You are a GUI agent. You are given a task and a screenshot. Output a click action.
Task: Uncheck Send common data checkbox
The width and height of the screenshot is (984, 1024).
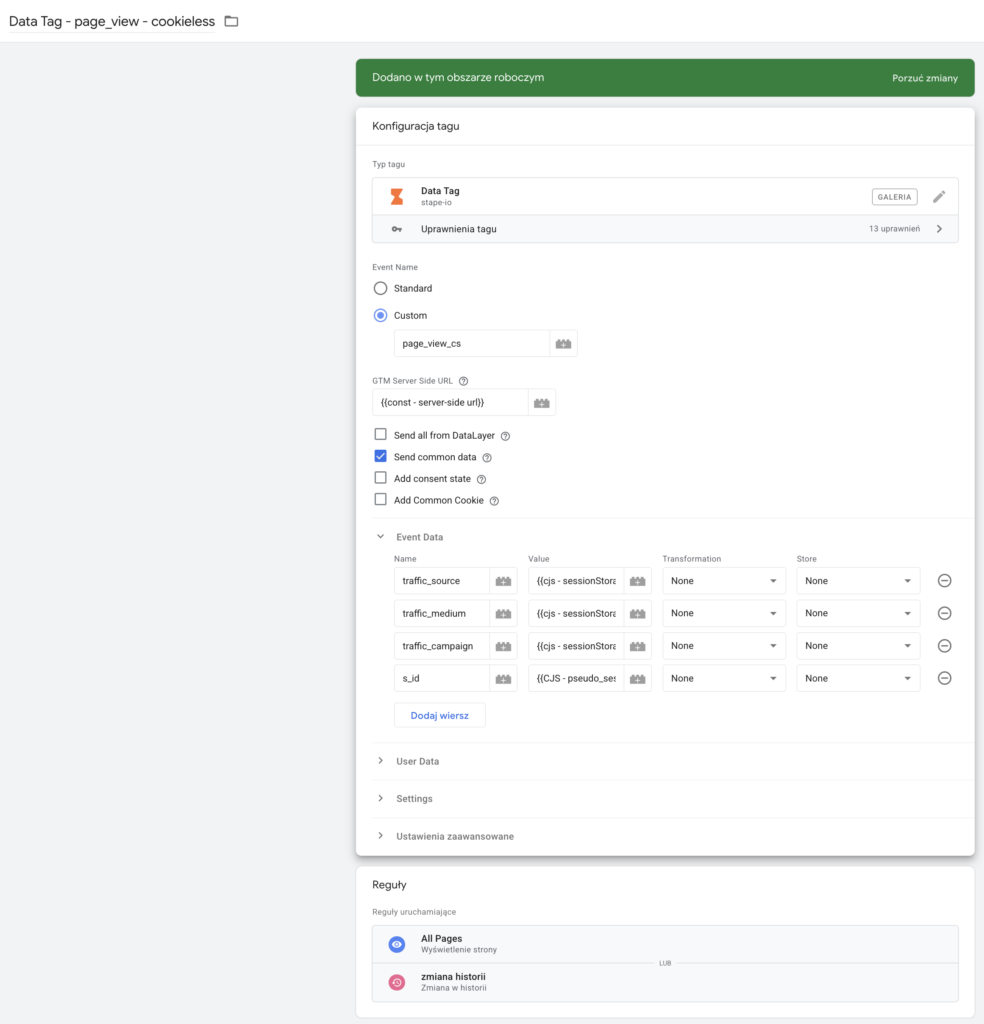[380, 457]
